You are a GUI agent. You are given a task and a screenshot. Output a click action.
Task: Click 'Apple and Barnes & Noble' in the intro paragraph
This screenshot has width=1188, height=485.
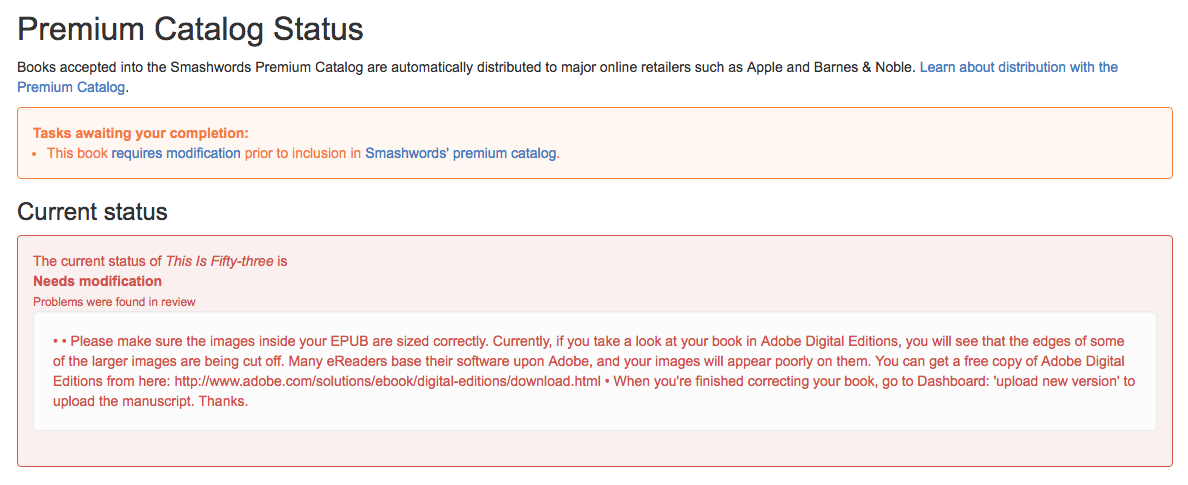pyautogui.click(x=833, y=67)
